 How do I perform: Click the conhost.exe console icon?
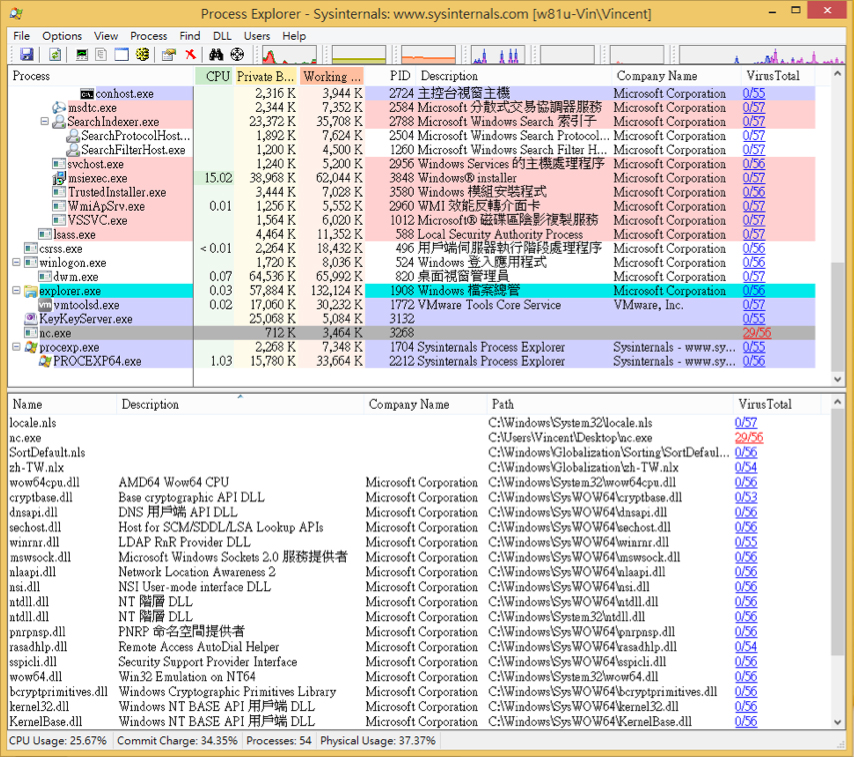pyautogui.click(x=87, y=94)
